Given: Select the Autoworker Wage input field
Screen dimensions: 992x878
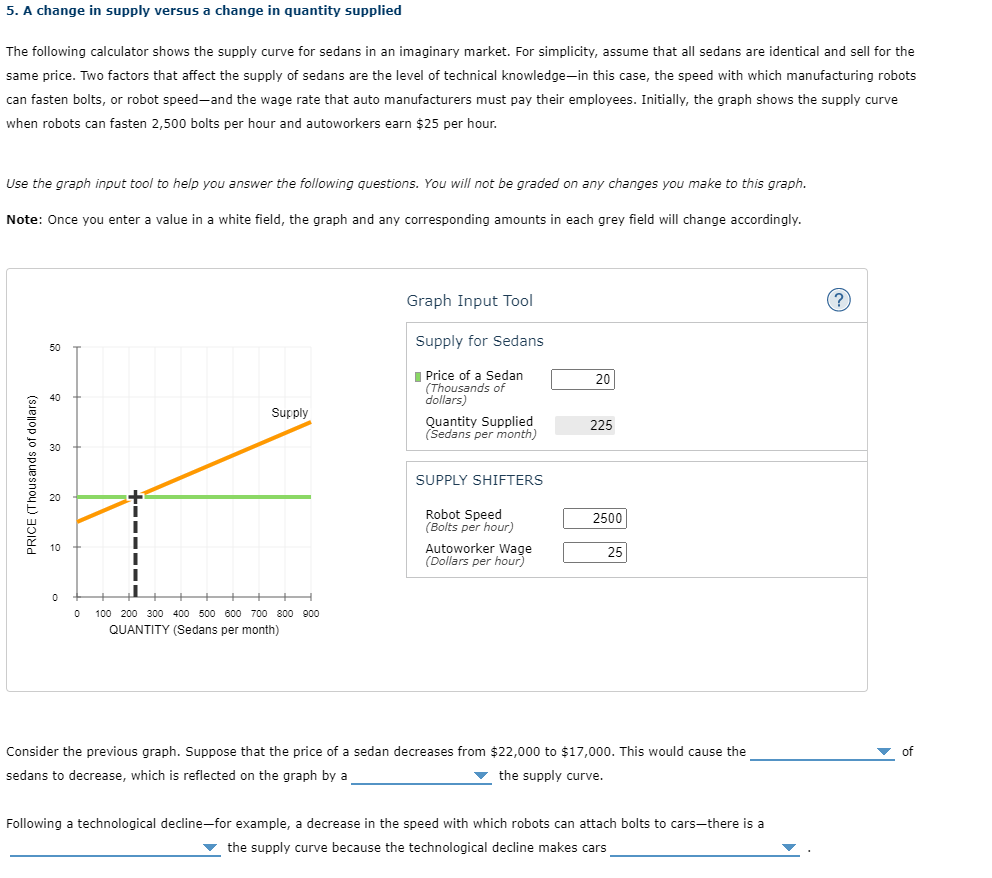Looking at the screenshot, I should pos(595,552).
